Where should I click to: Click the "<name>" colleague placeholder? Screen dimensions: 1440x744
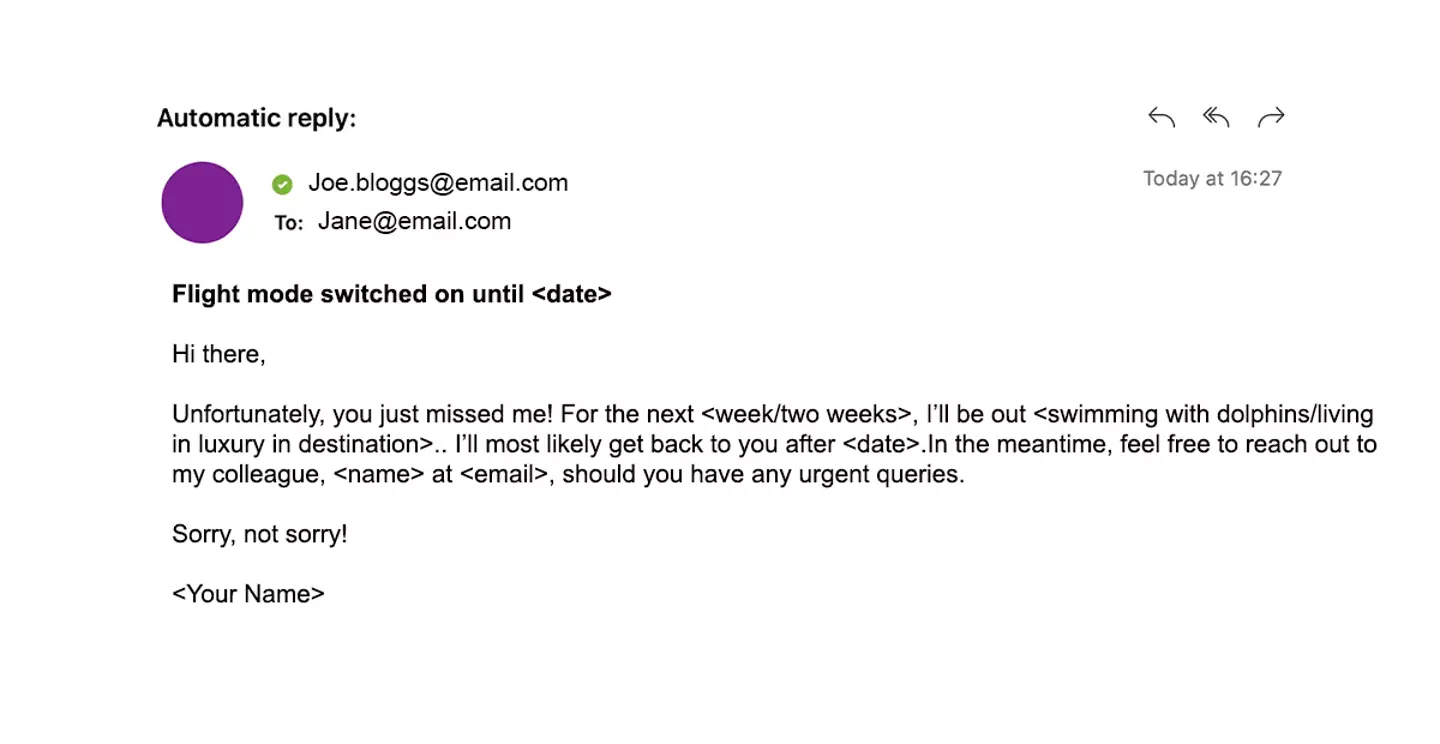tap(378, 474)
